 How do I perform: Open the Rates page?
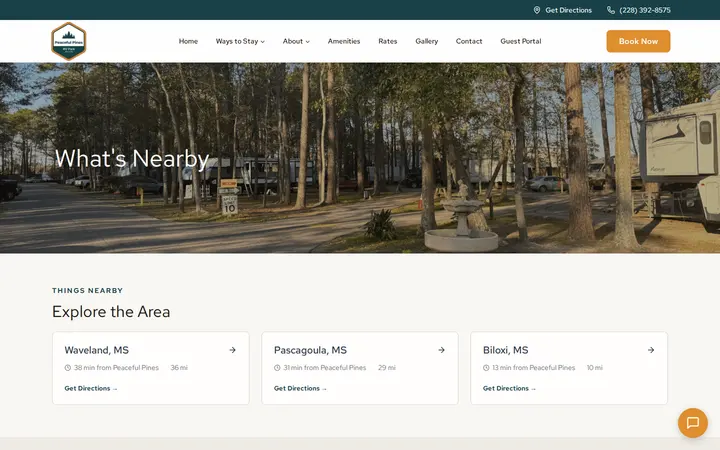388,41
